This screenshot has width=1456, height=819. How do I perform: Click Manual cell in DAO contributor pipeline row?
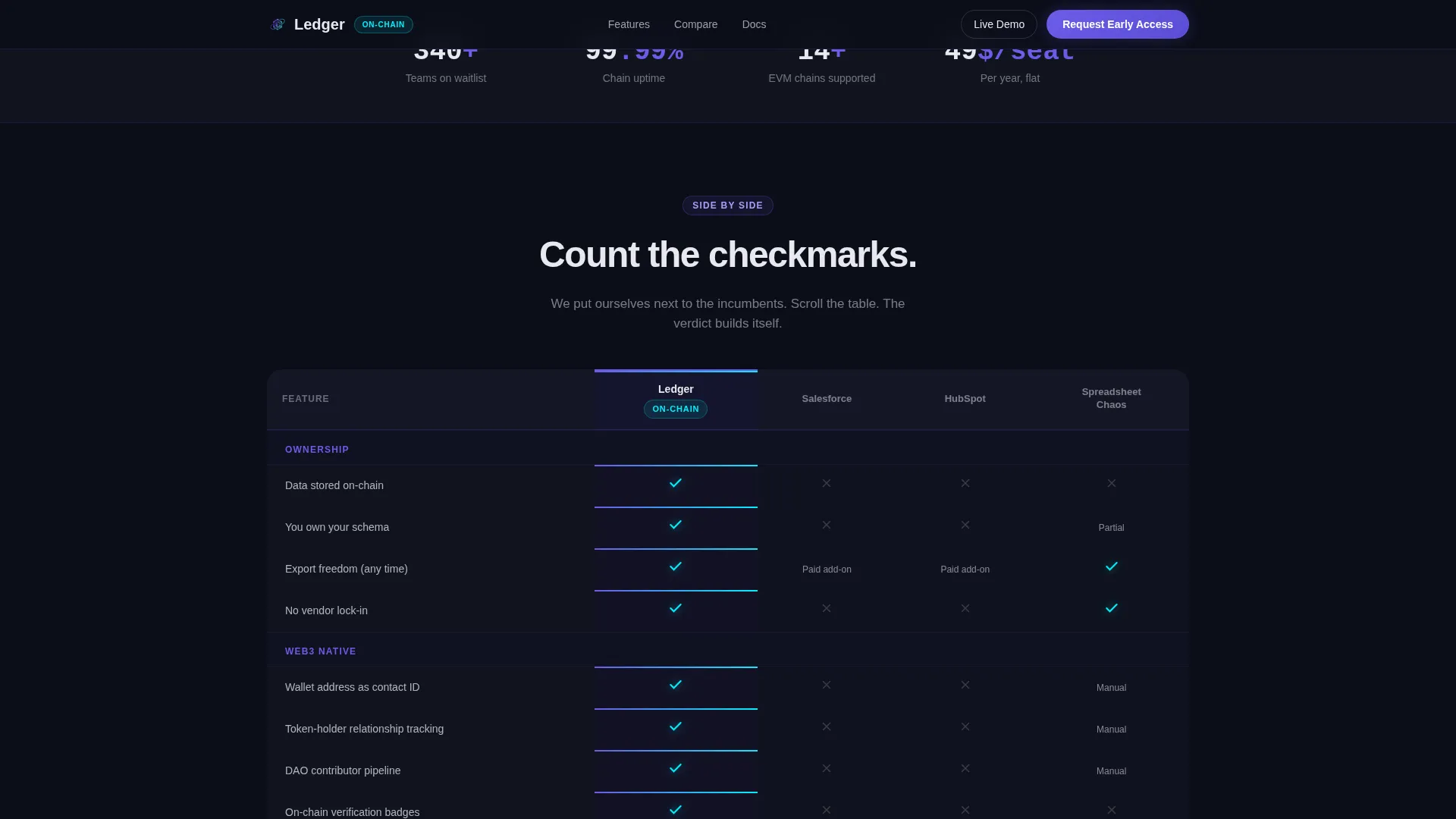point(1111,771)
